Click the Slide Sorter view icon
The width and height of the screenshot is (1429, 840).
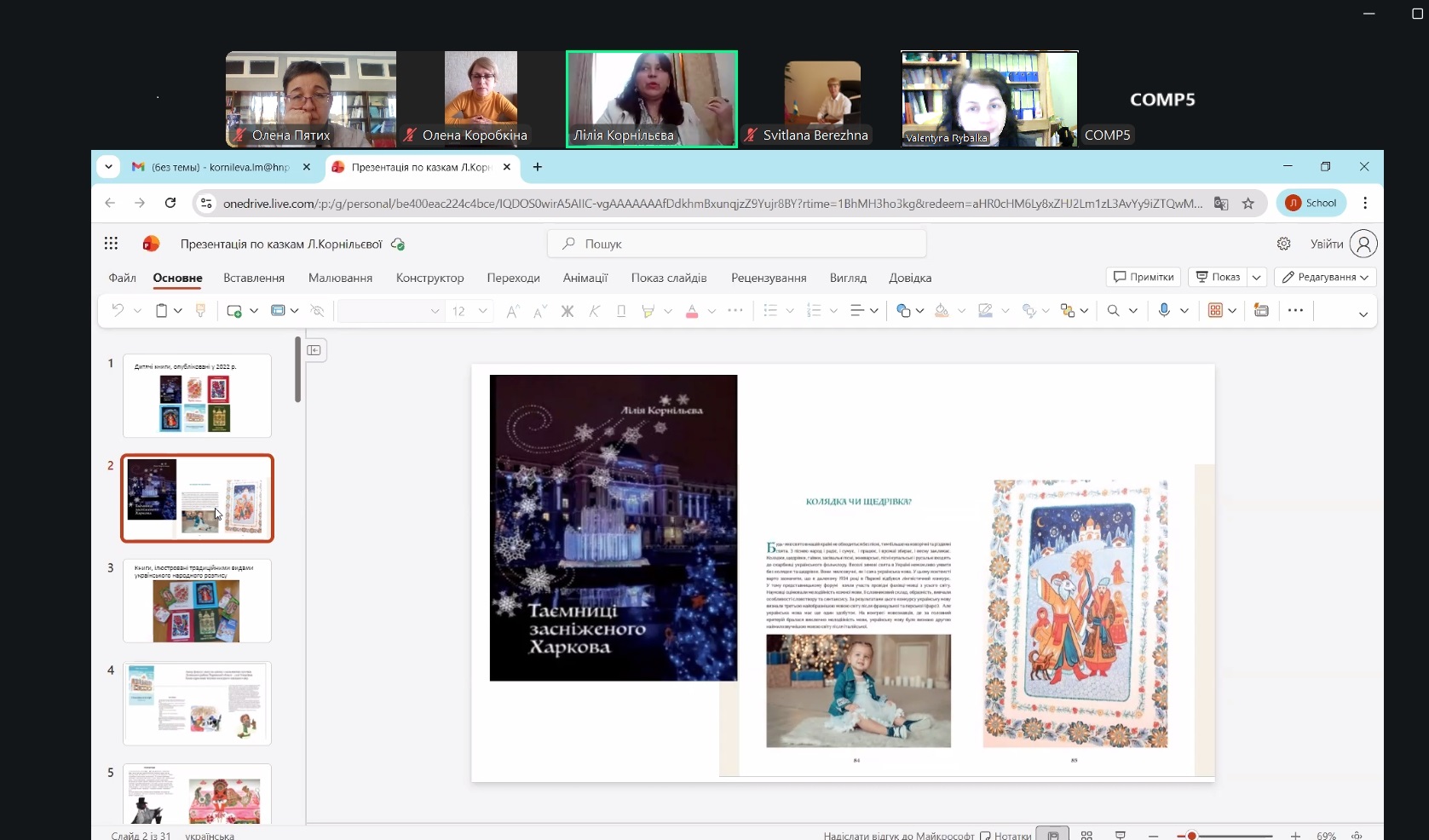(x=1086, y=835)
